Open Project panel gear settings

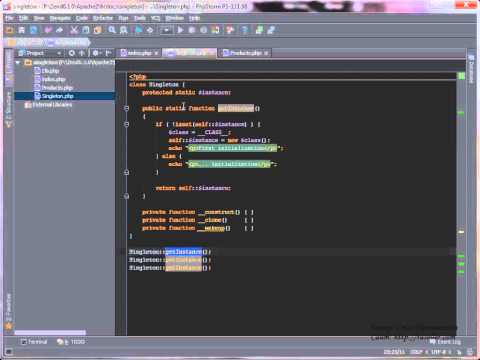click(96, 53)
